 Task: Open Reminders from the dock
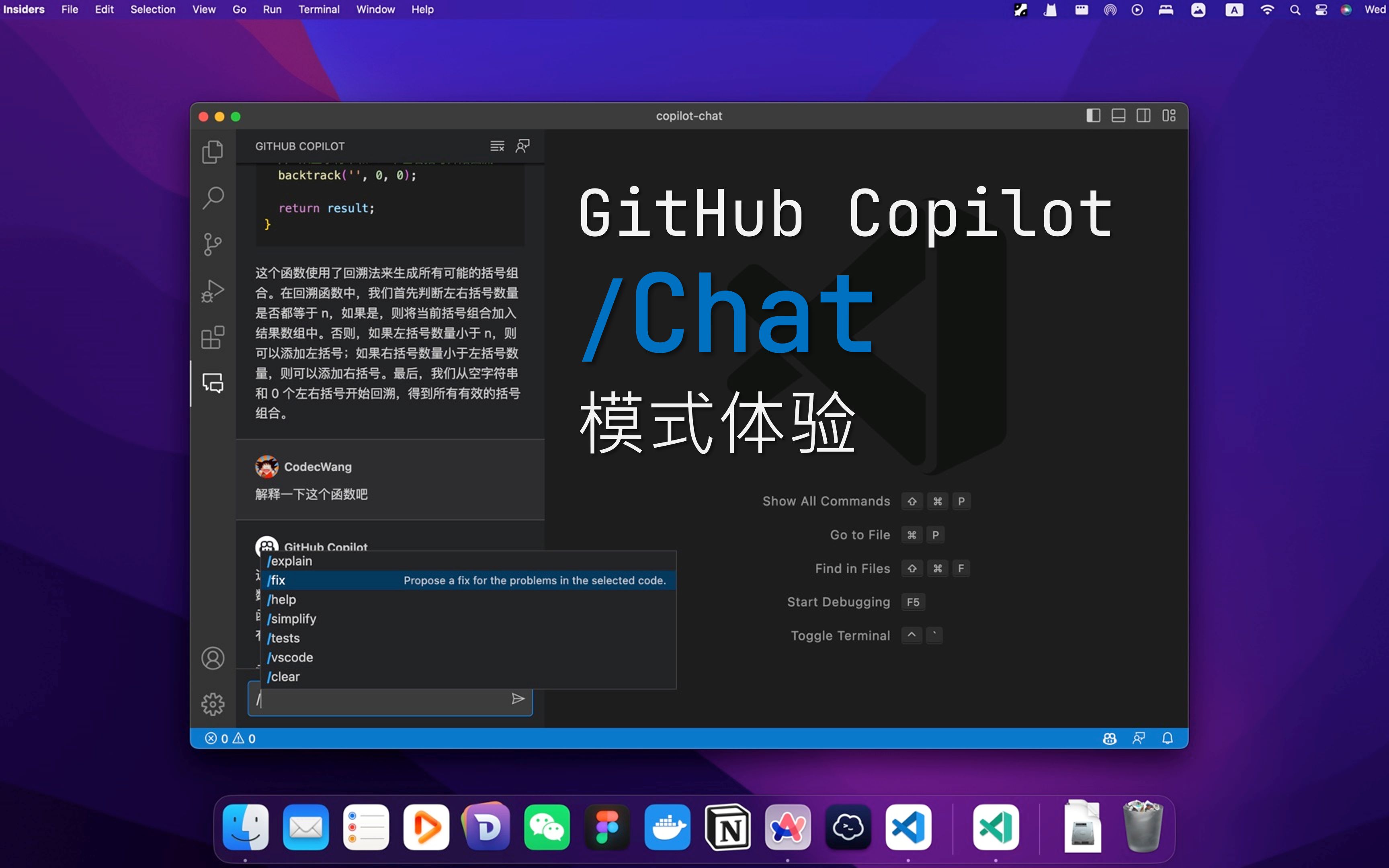point(366,827)
